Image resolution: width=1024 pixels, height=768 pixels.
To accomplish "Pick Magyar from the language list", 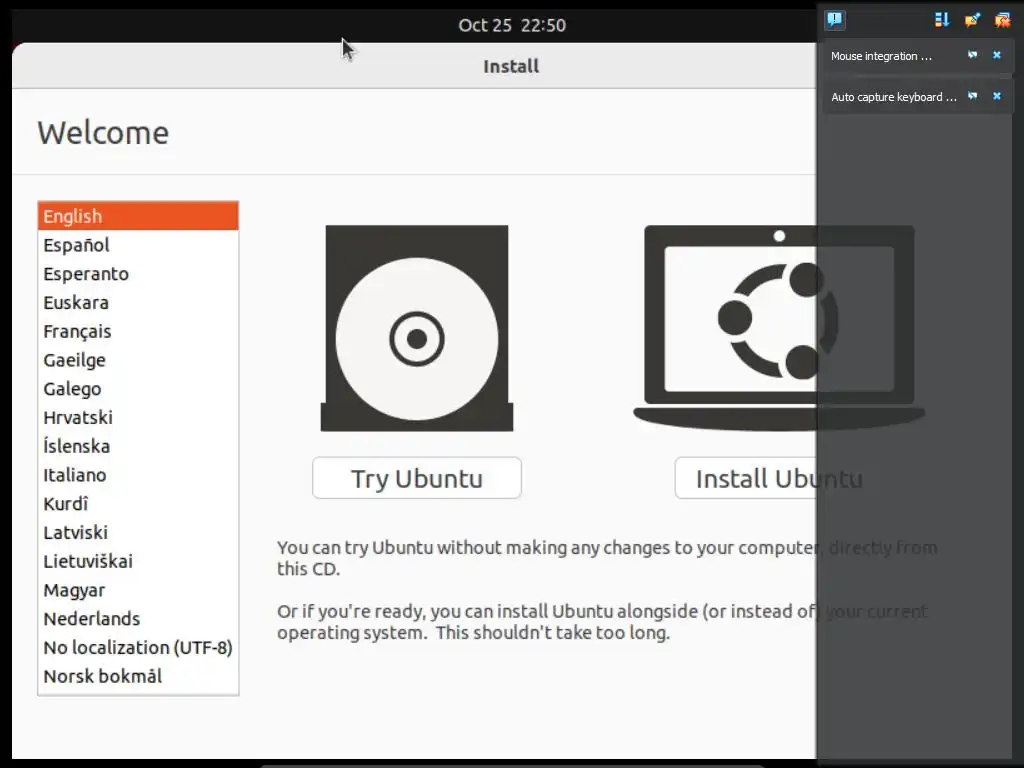I will click(138, 590).
